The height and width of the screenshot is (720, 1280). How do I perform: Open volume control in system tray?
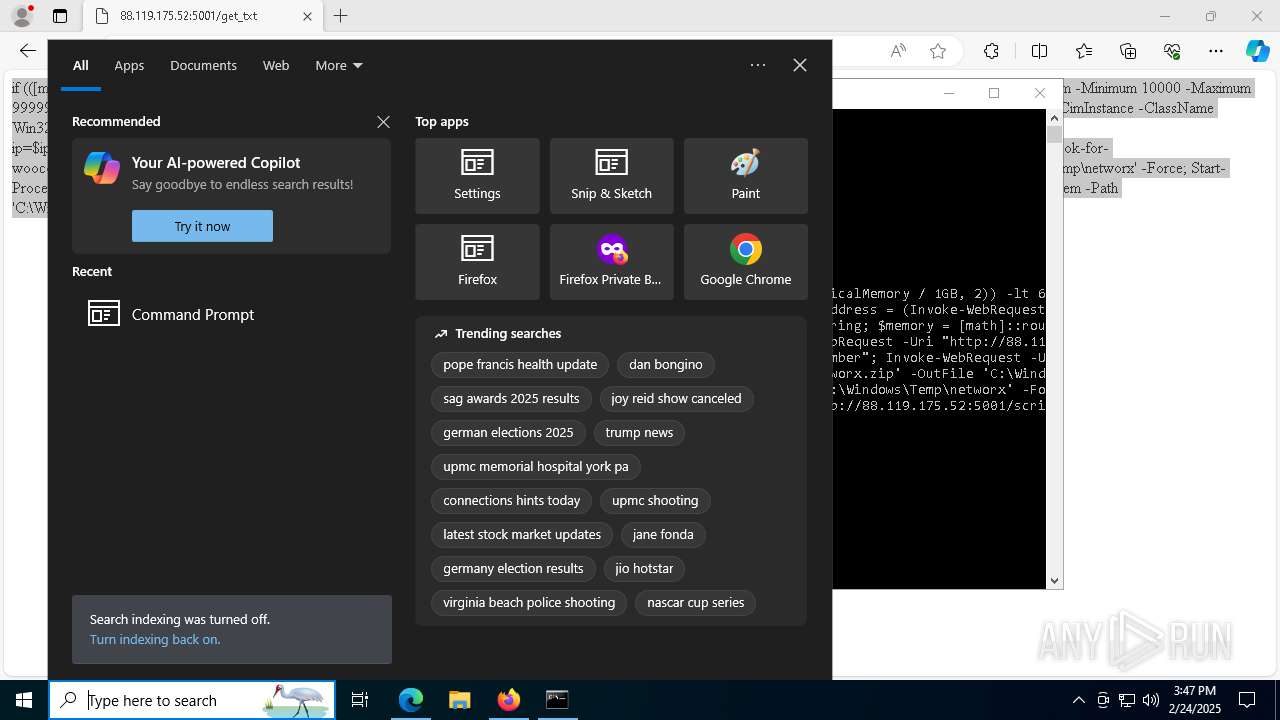click(x=1151, y=700)
